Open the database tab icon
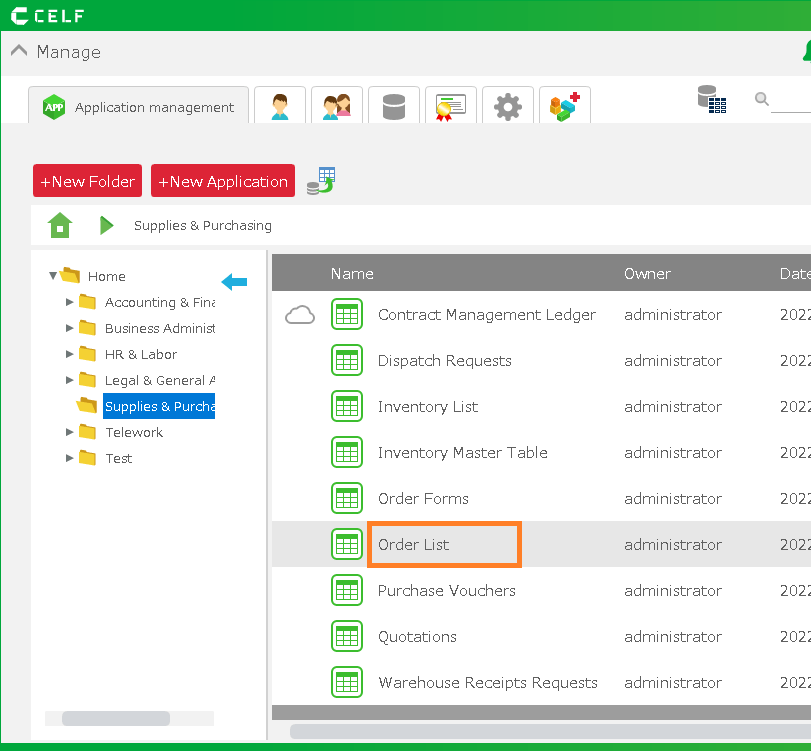The width and height of the screenshot is (811, 751). (394, 105)
